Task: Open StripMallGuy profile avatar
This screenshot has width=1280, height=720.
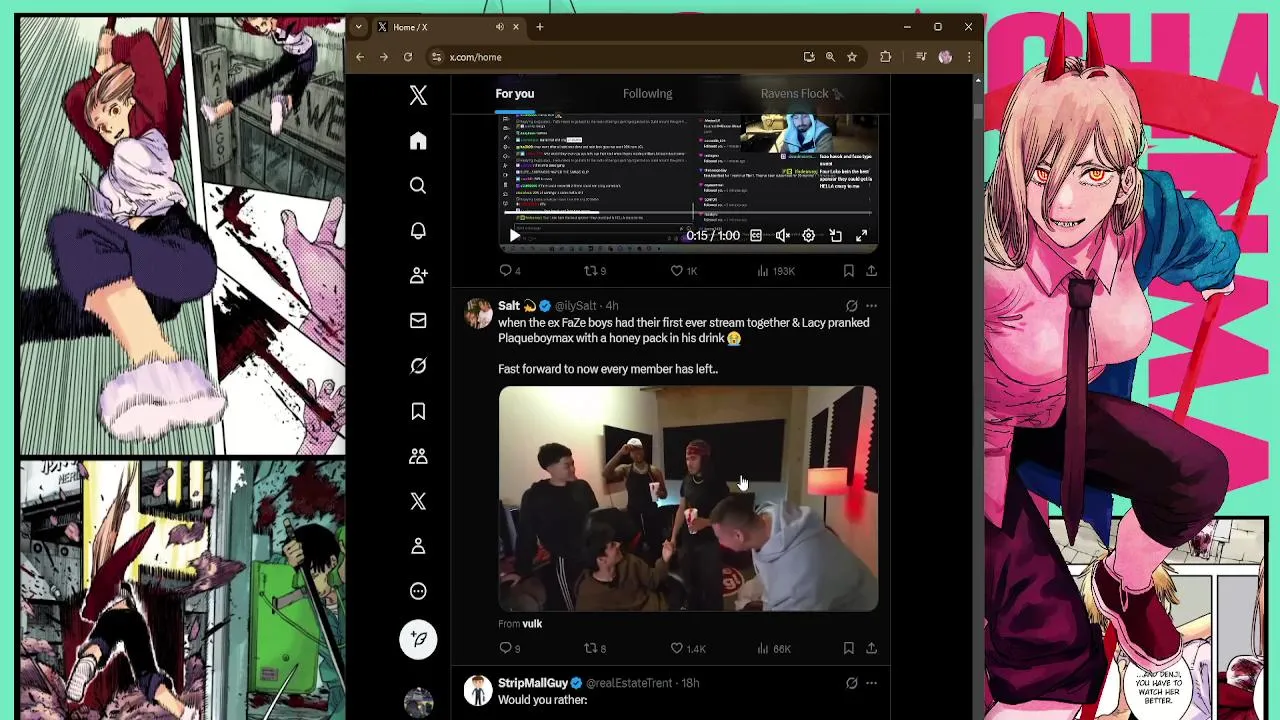Action: [x=478, y=690]
